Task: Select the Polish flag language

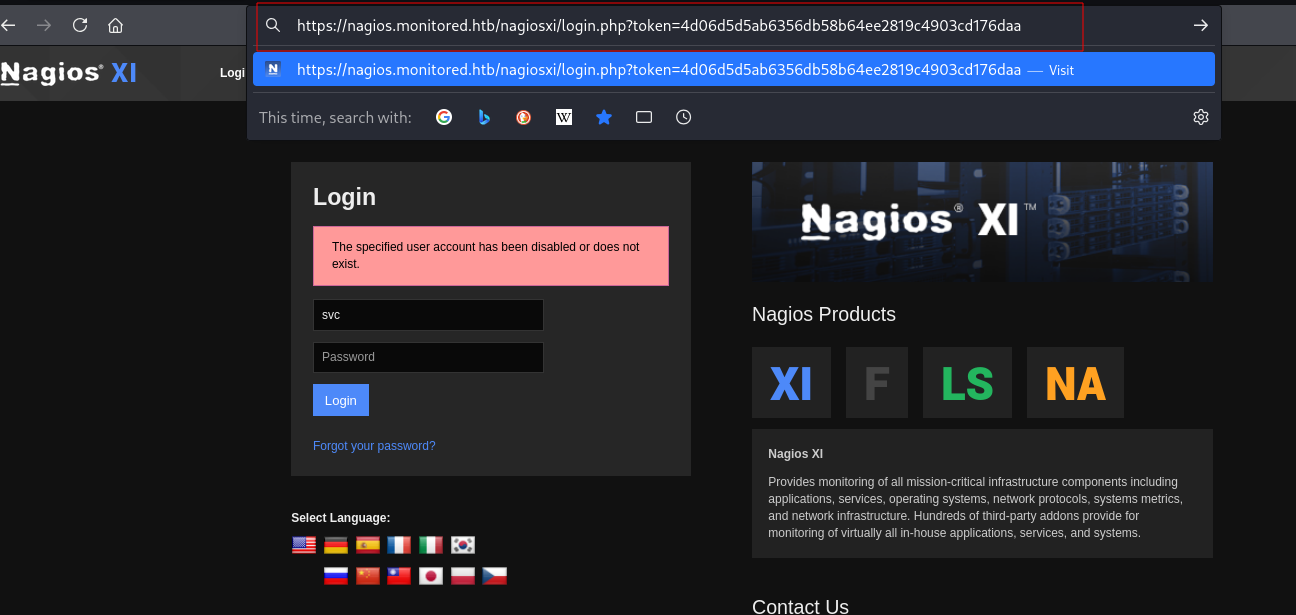Action: (463, 576)
